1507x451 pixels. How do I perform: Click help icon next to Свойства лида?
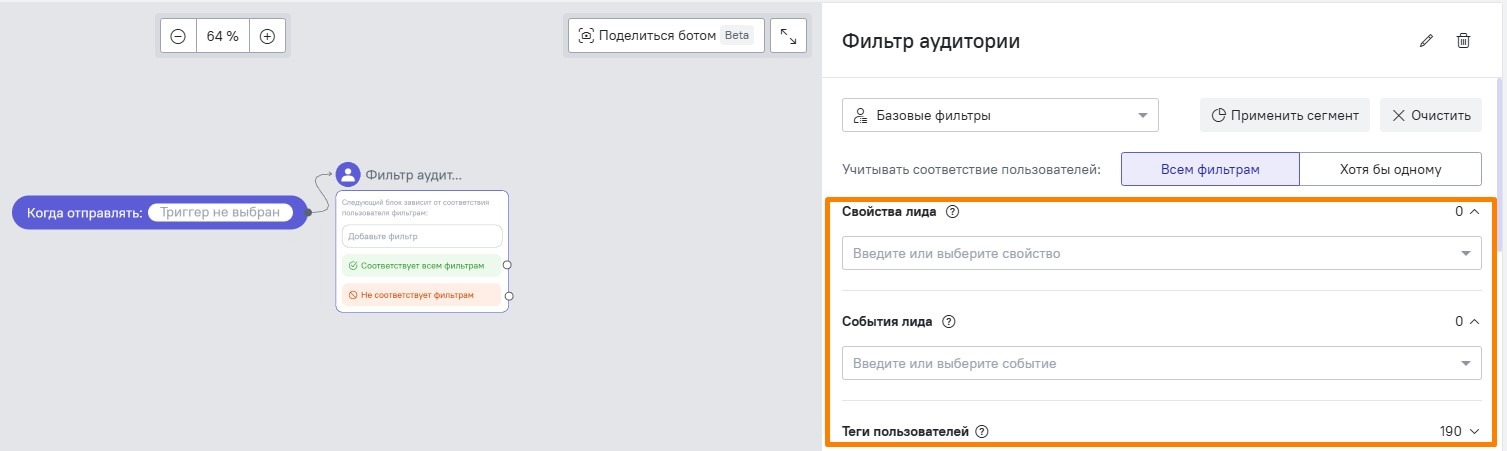pyautogui.click(x=952, y=212)
